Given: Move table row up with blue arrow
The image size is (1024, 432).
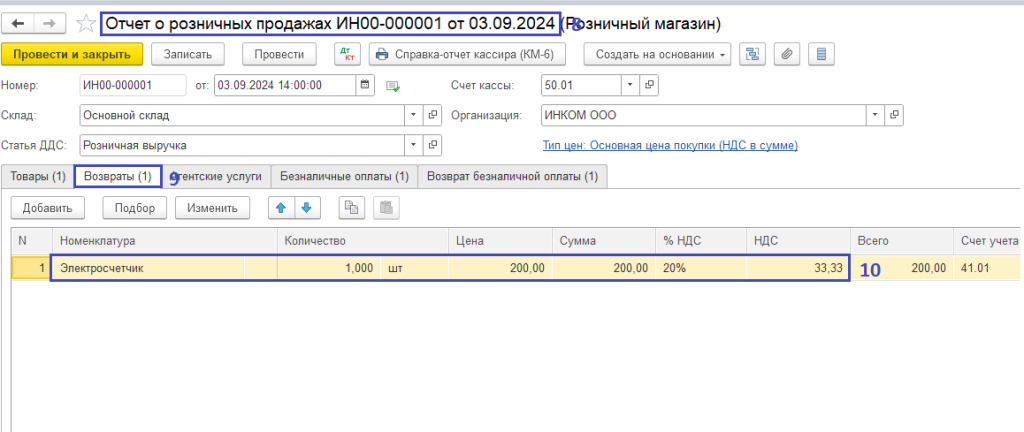Looking at the screenshot, I should pos(281,208).
